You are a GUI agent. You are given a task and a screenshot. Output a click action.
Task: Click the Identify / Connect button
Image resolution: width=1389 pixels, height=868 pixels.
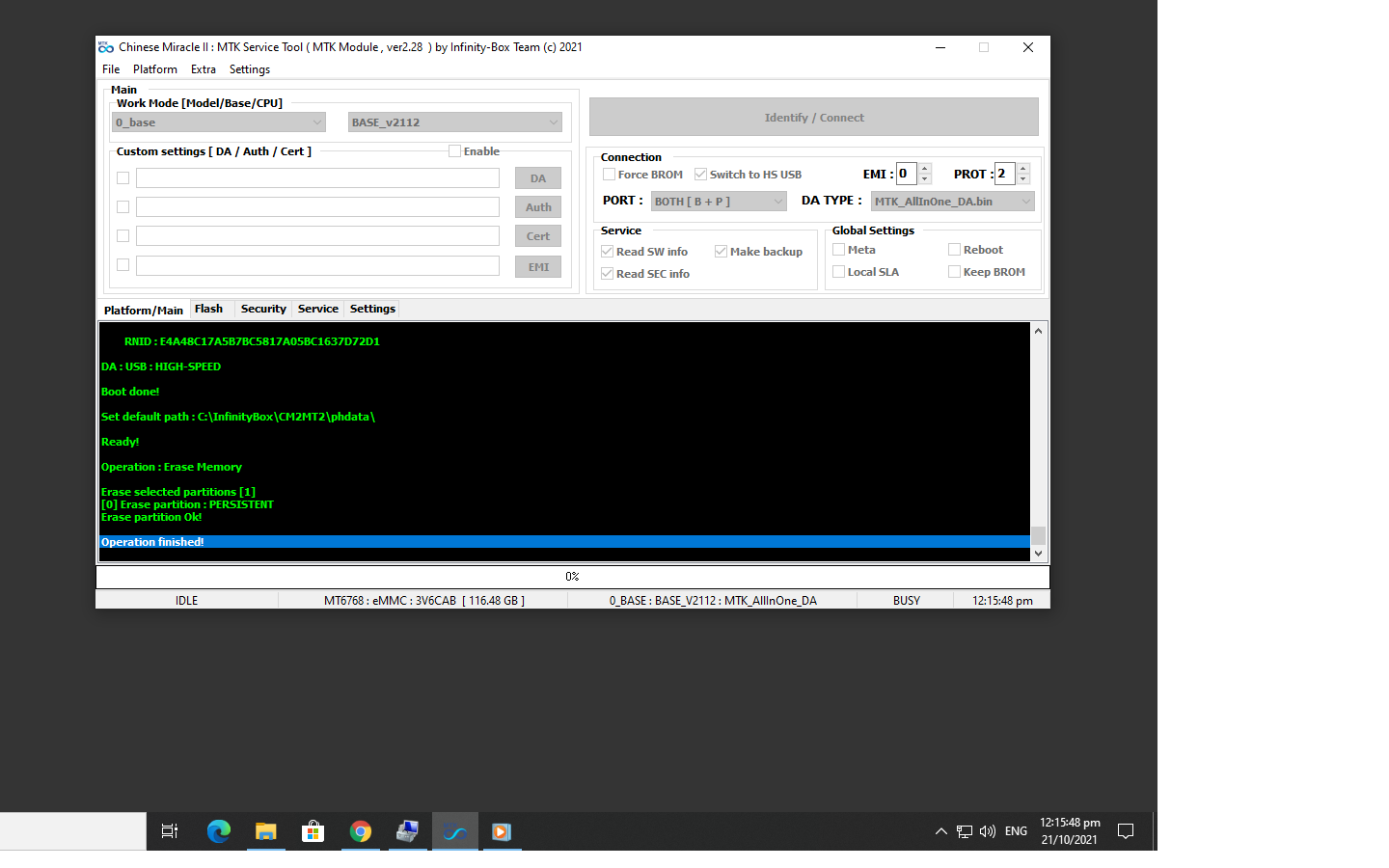click(x=814, y=118)
